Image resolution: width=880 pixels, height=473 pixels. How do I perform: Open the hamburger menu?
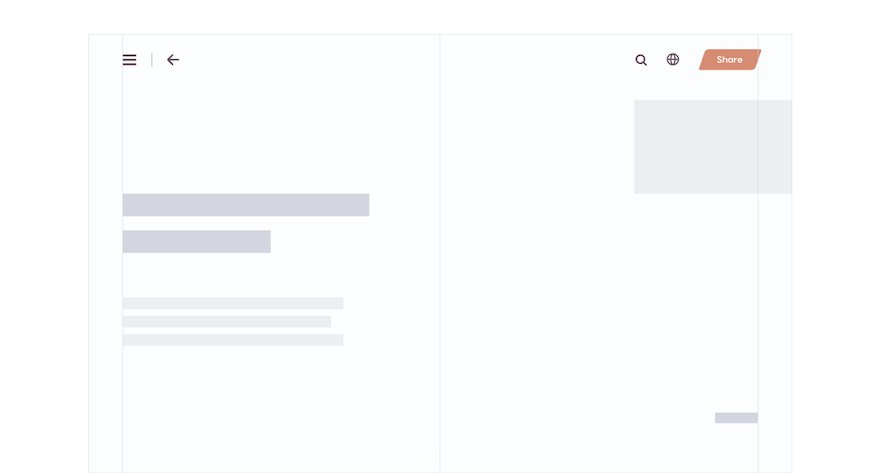pos(129,60)
